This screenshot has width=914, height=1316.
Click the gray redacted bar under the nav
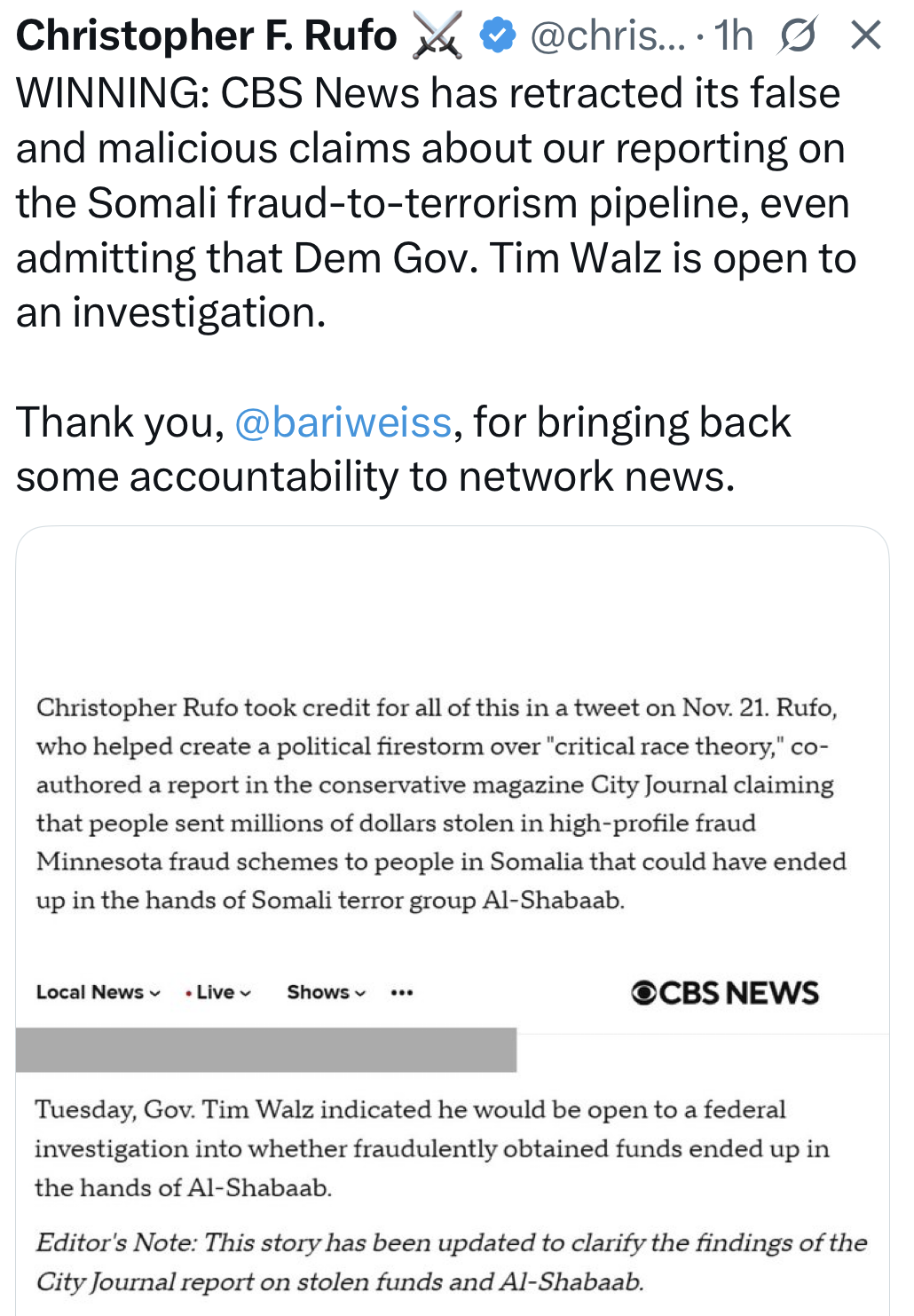[x=266, y=1050]
